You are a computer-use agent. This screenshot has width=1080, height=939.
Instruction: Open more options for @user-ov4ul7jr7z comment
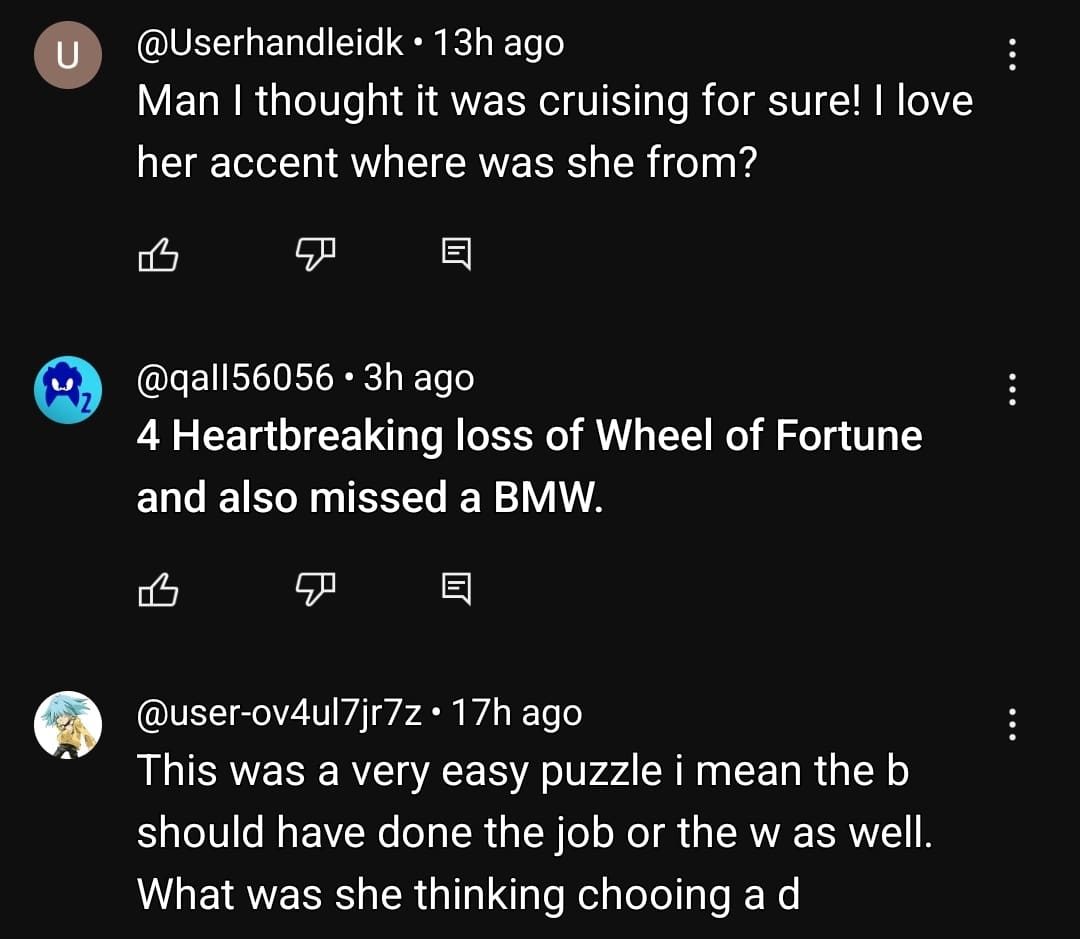click(x=1012, y=723)
